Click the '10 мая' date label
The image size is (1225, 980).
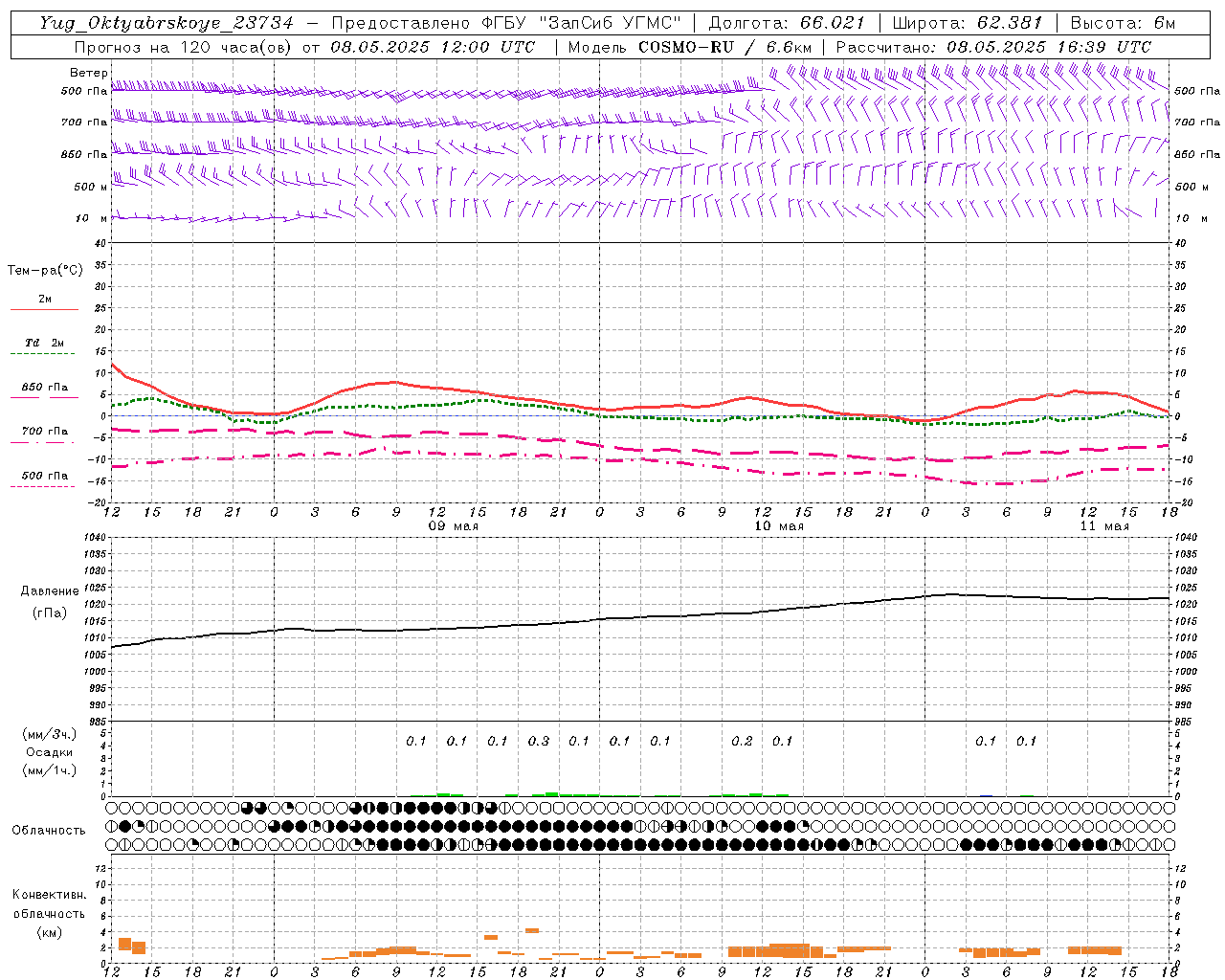tap(779, 526)
